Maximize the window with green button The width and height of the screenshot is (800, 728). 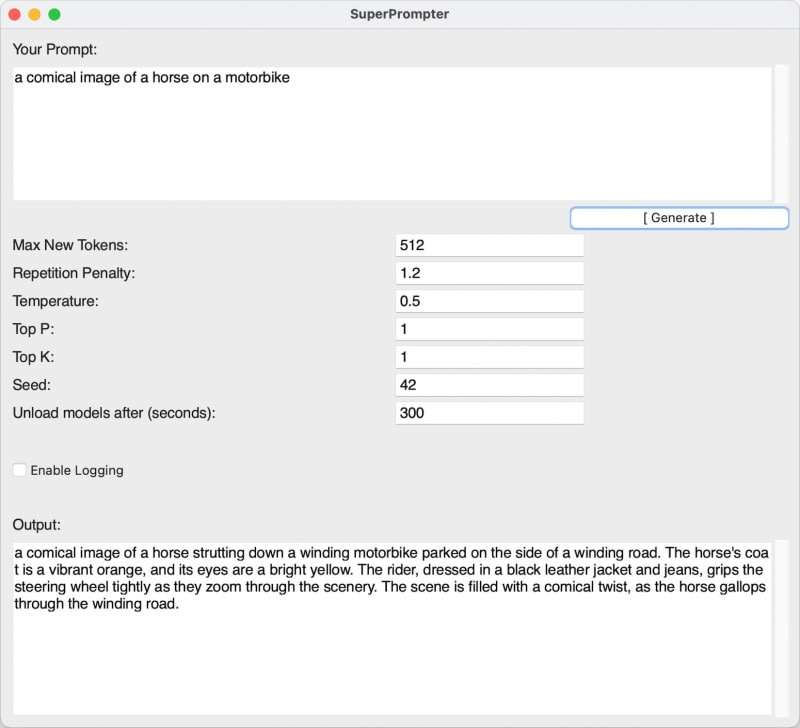pos(55,15)
